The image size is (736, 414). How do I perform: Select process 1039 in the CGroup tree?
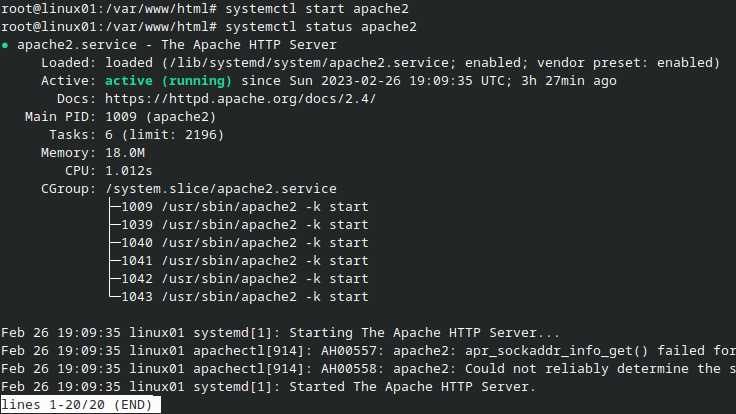coord(244,225)
